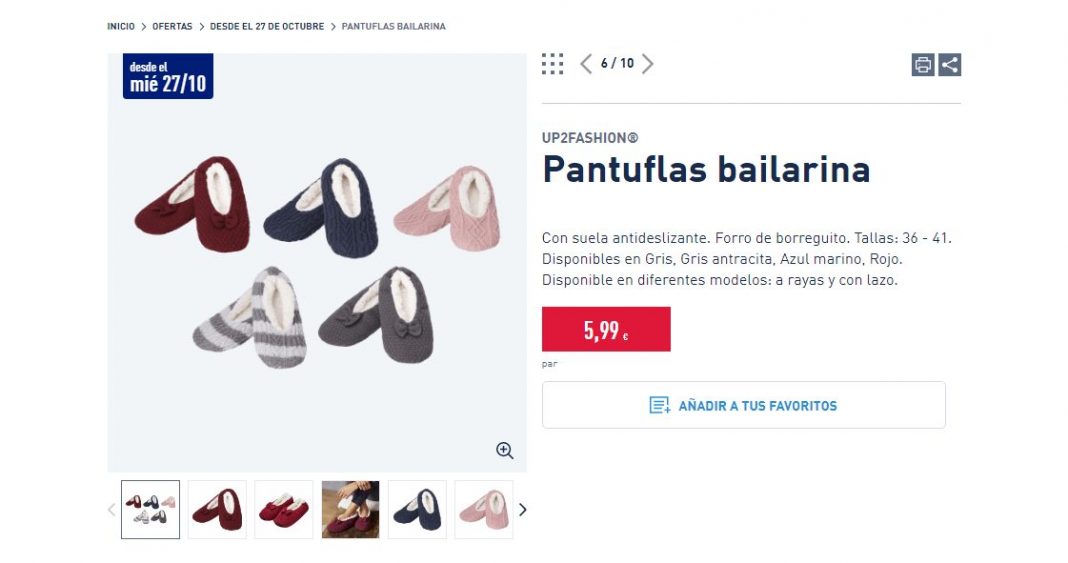Show the dark red bow slipper thumbnail
The width and height of the screenshot is (1068, 563).
click(x=217, y=510)
